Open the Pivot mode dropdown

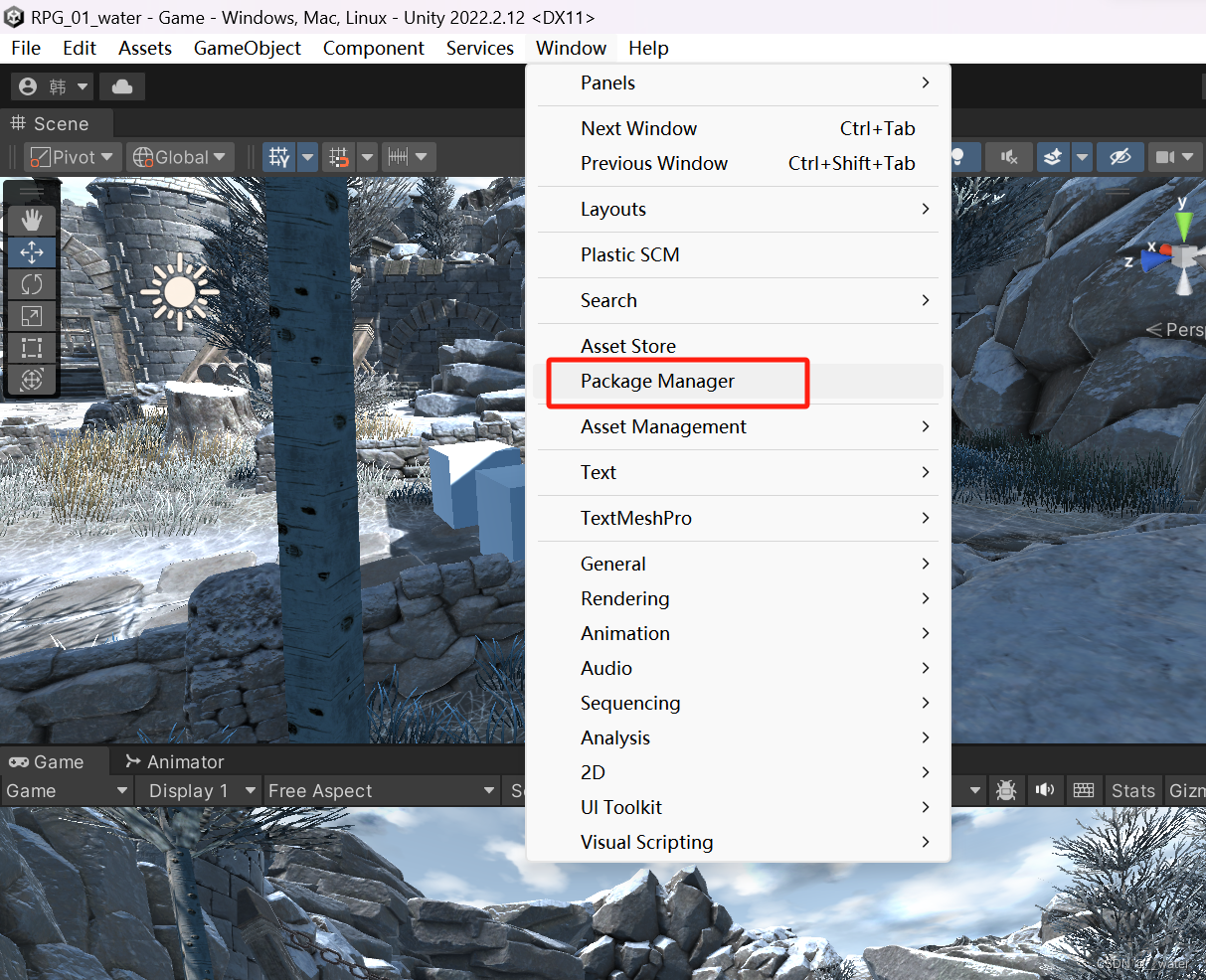(72, 156)
